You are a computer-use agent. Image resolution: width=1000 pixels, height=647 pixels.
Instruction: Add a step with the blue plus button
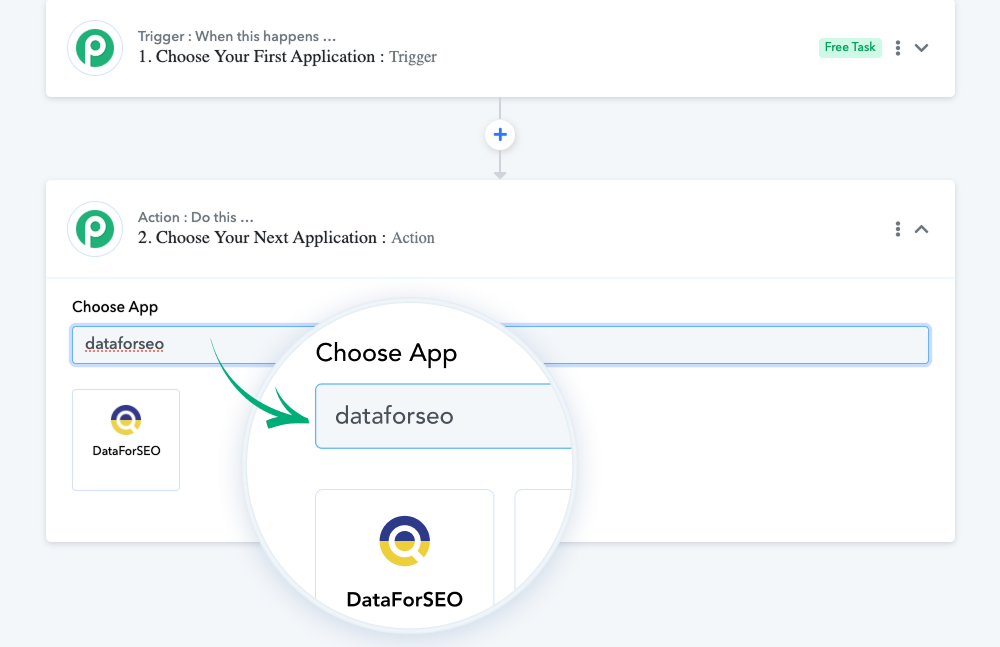pos(500,135)
